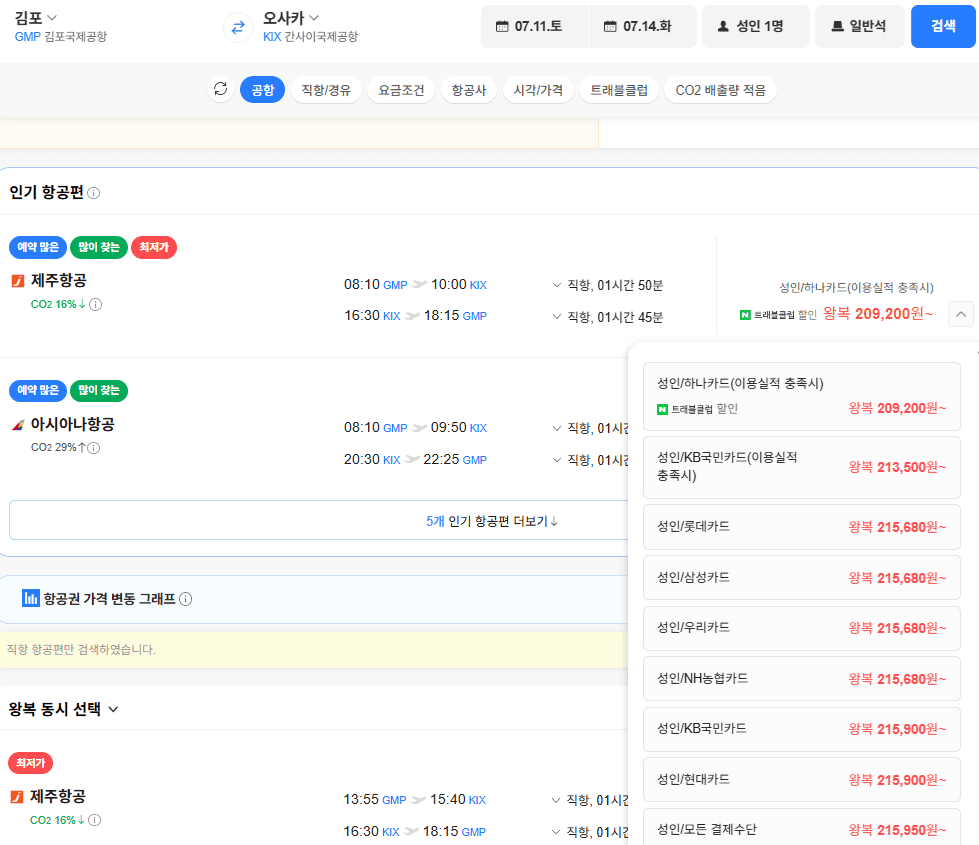This screenshot has width=979, height=845.
Task: Open info icon beside 항공권 가격 변동 그래프
Action: [x=185, y=599]
